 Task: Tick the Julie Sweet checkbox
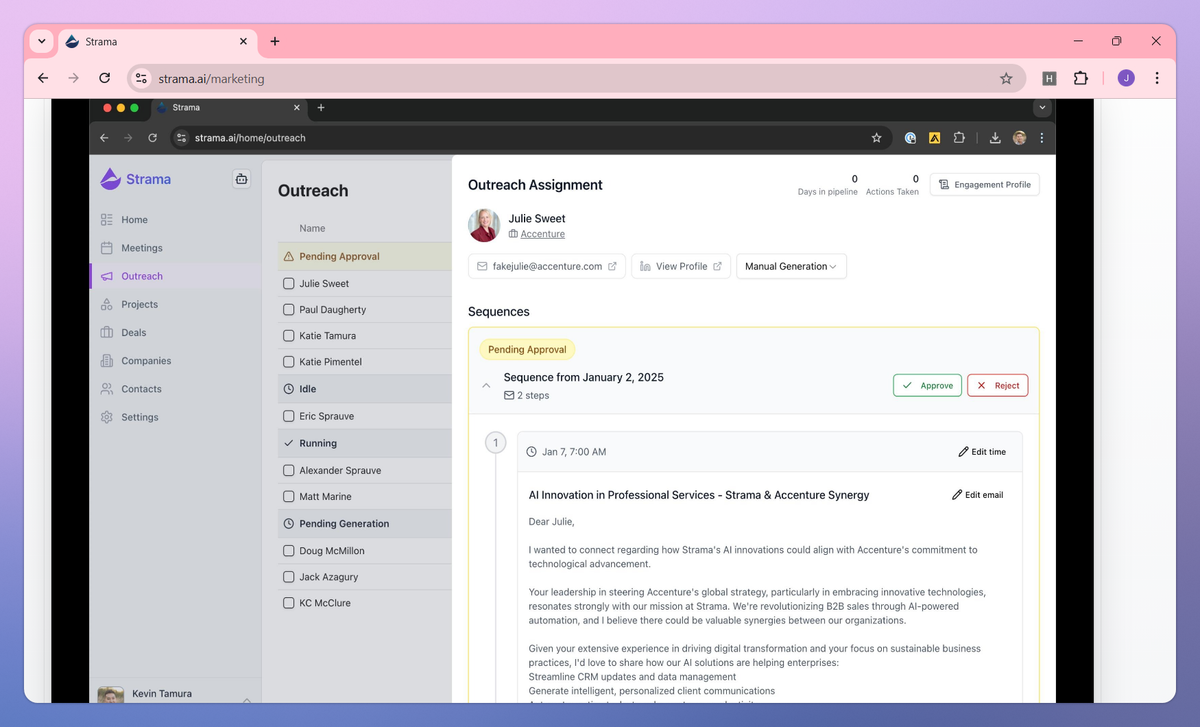[289, 284]
